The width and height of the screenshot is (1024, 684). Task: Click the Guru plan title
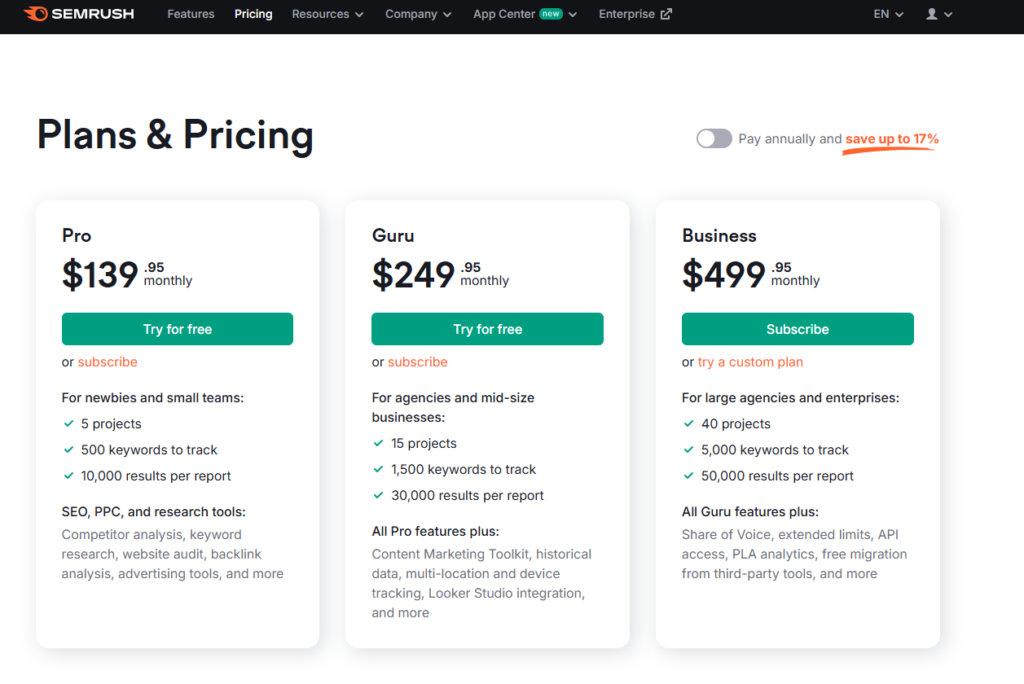coord(393,235)
